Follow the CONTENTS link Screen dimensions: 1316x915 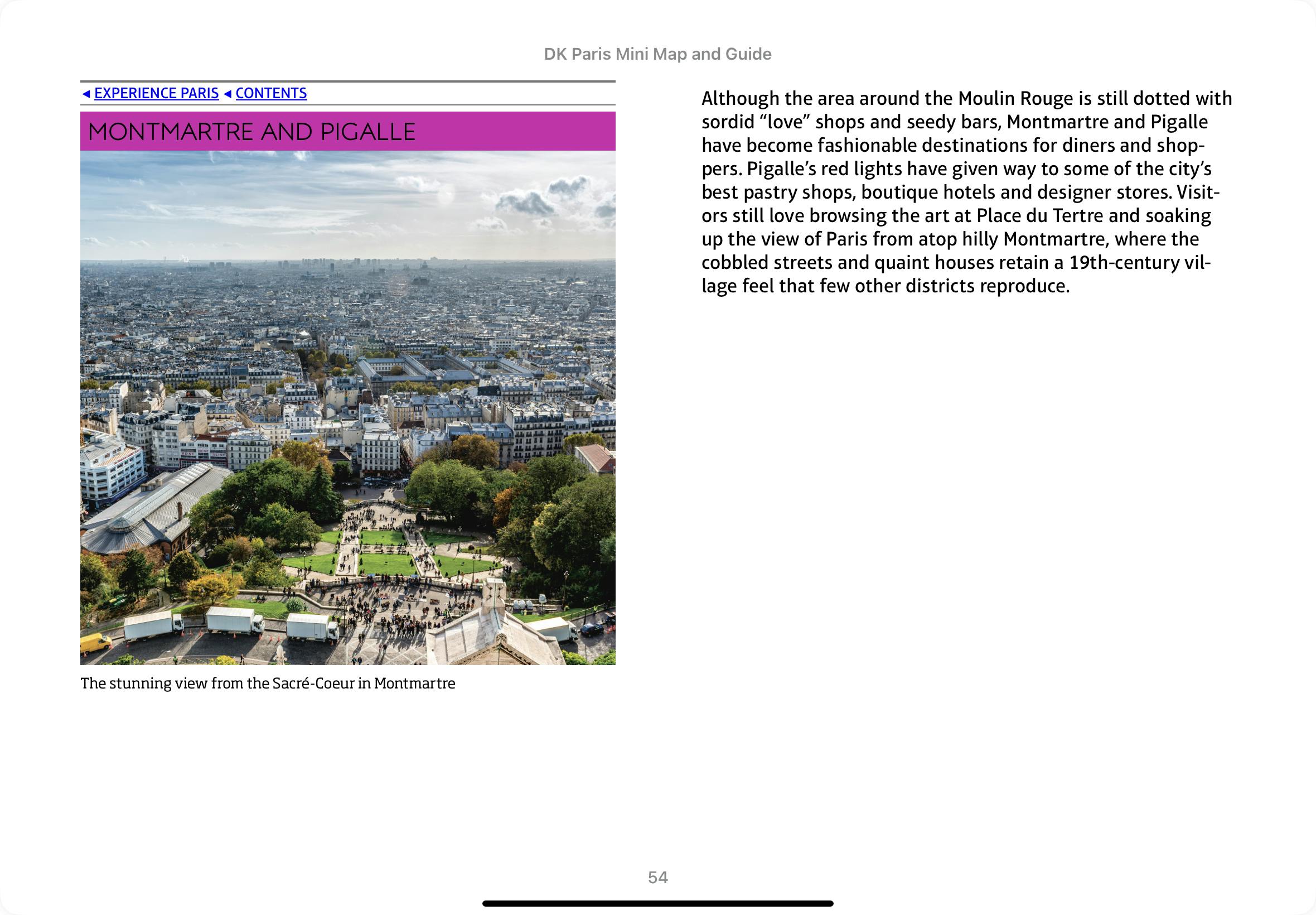coord(271,93)
